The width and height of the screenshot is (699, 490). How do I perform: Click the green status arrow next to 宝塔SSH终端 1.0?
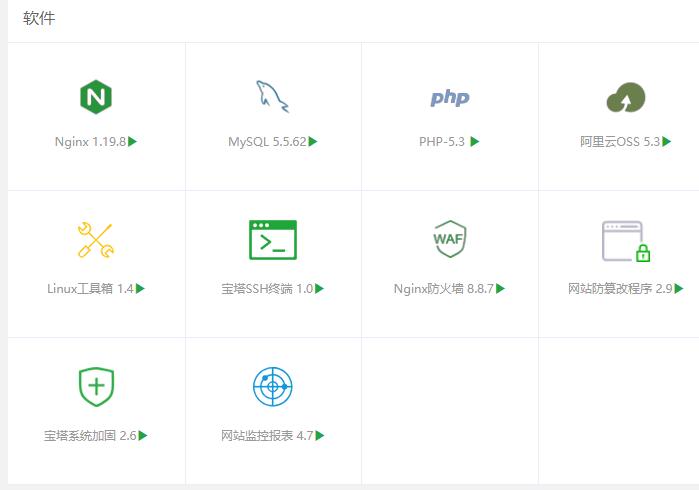tap(319, 288)
